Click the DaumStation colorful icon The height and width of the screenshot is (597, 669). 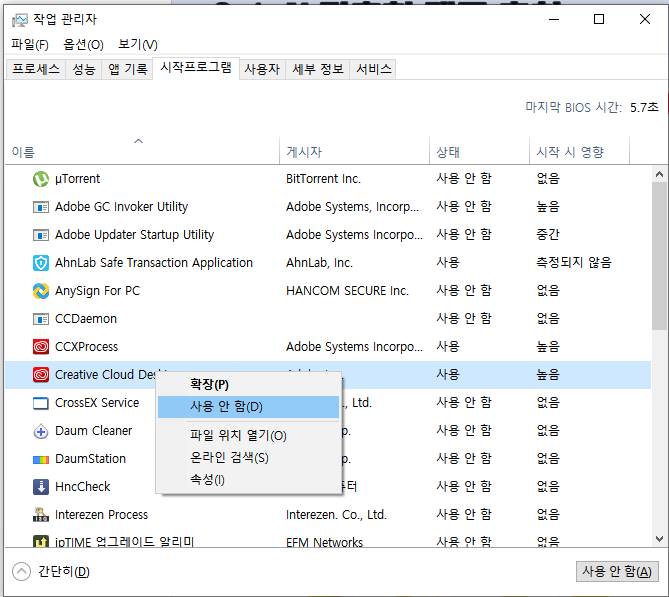point(41,460)
